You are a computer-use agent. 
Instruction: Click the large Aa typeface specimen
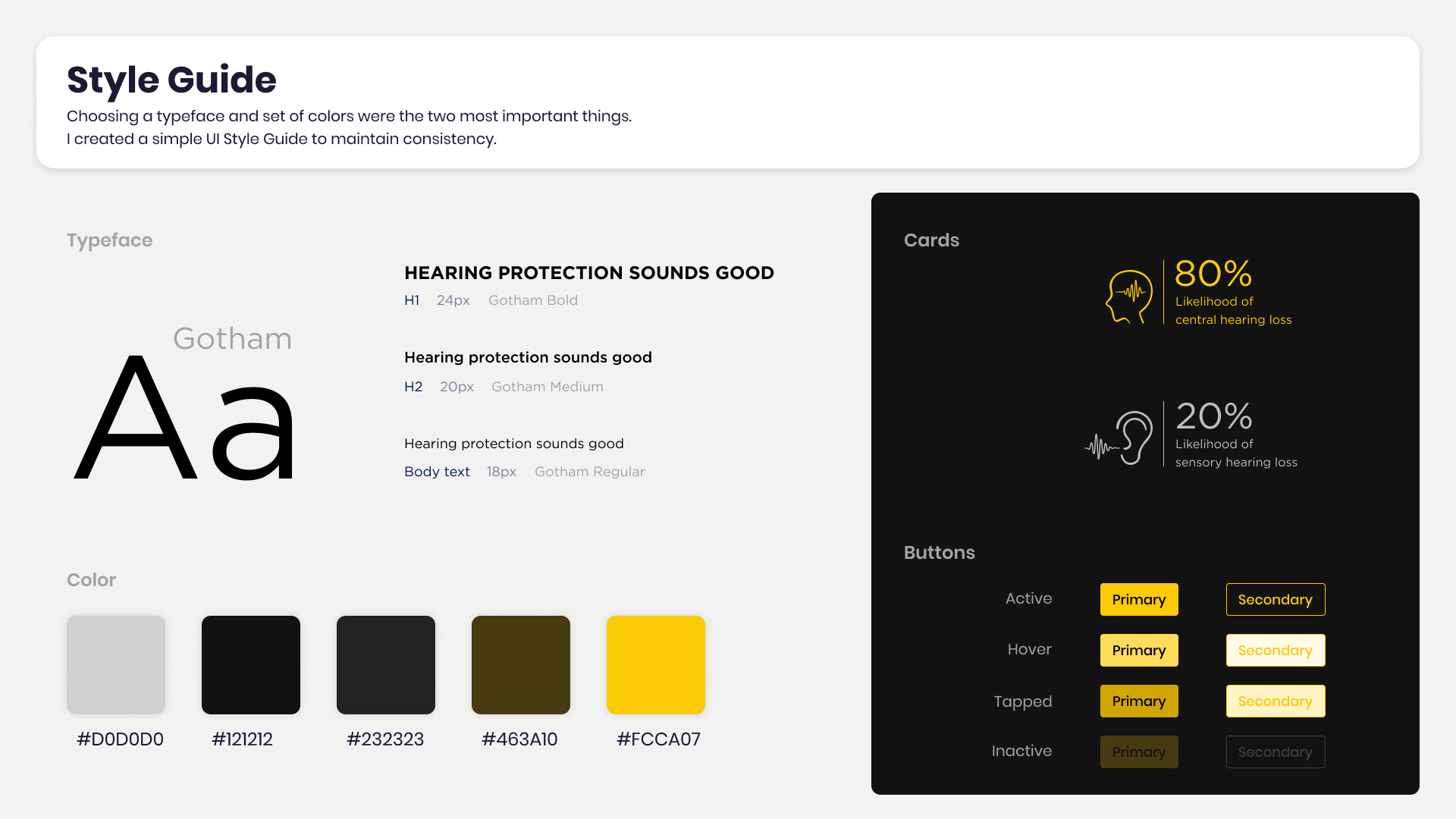(184, 419)
